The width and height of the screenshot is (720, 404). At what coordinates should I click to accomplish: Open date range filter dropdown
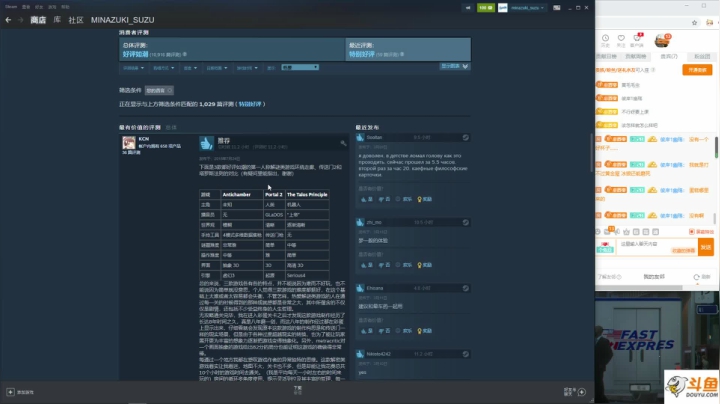[217, 68]
